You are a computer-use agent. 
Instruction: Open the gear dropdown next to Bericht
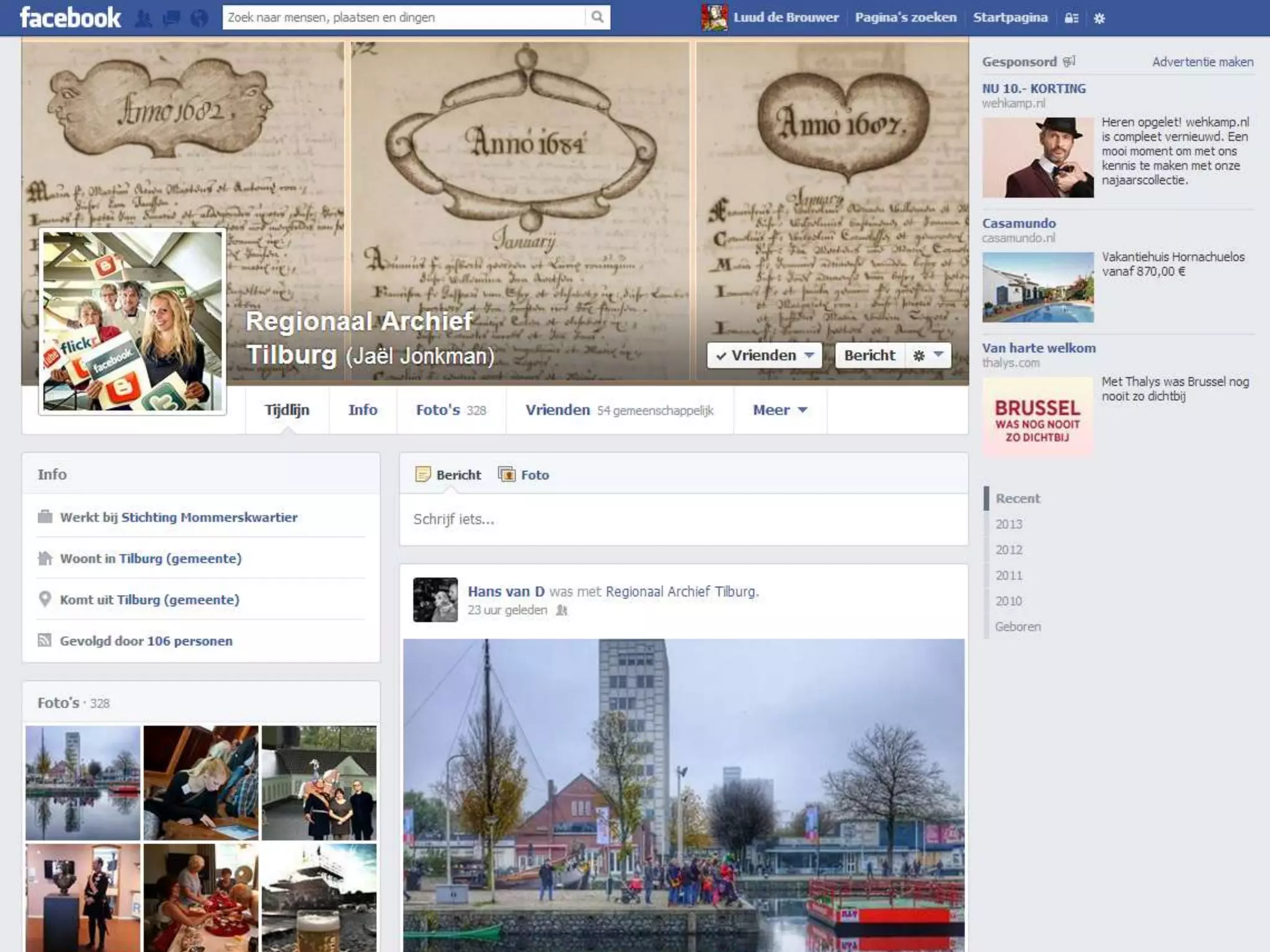point(928,356)
